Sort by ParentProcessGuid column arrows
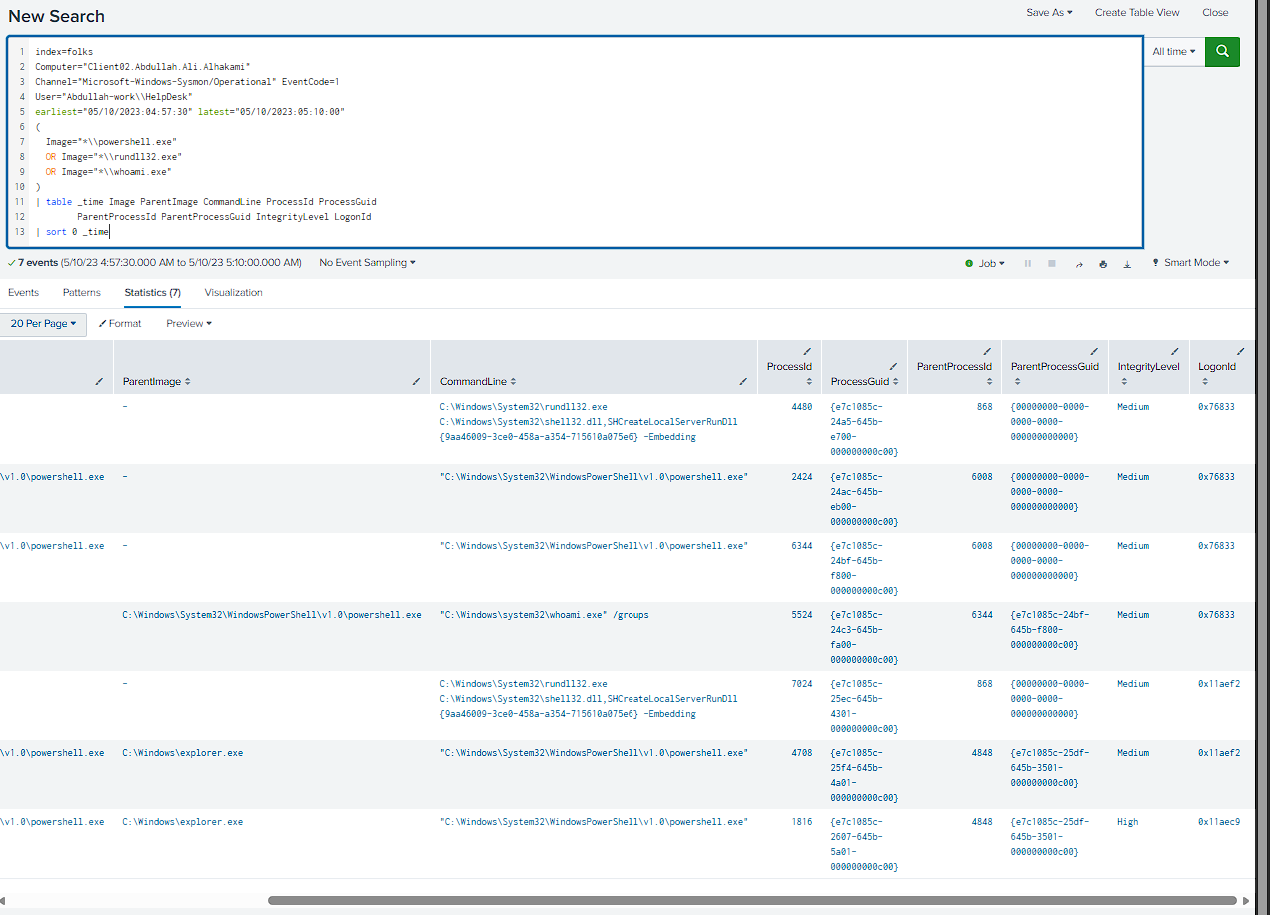This screenshot has width=1270, height=915. pos(1016,382)
